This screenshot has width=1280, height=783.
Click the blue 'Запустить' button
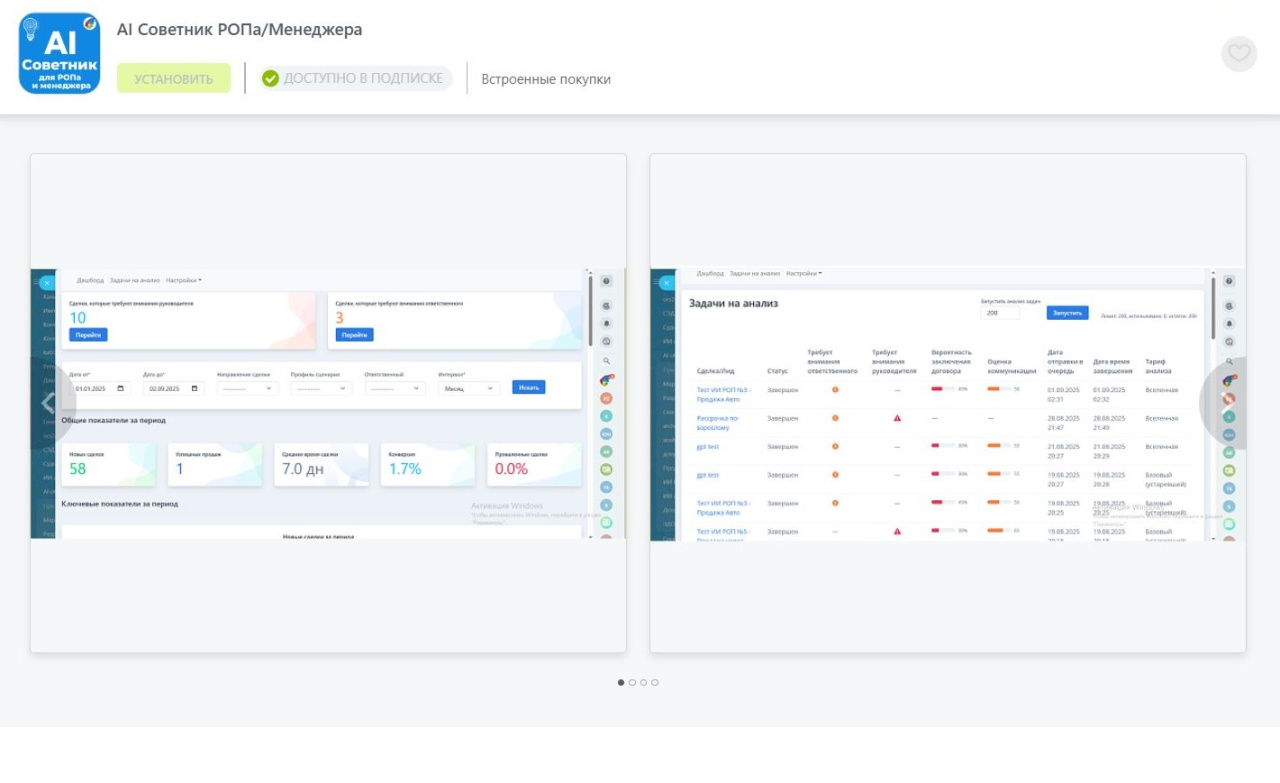click(x=1067, y=313)
